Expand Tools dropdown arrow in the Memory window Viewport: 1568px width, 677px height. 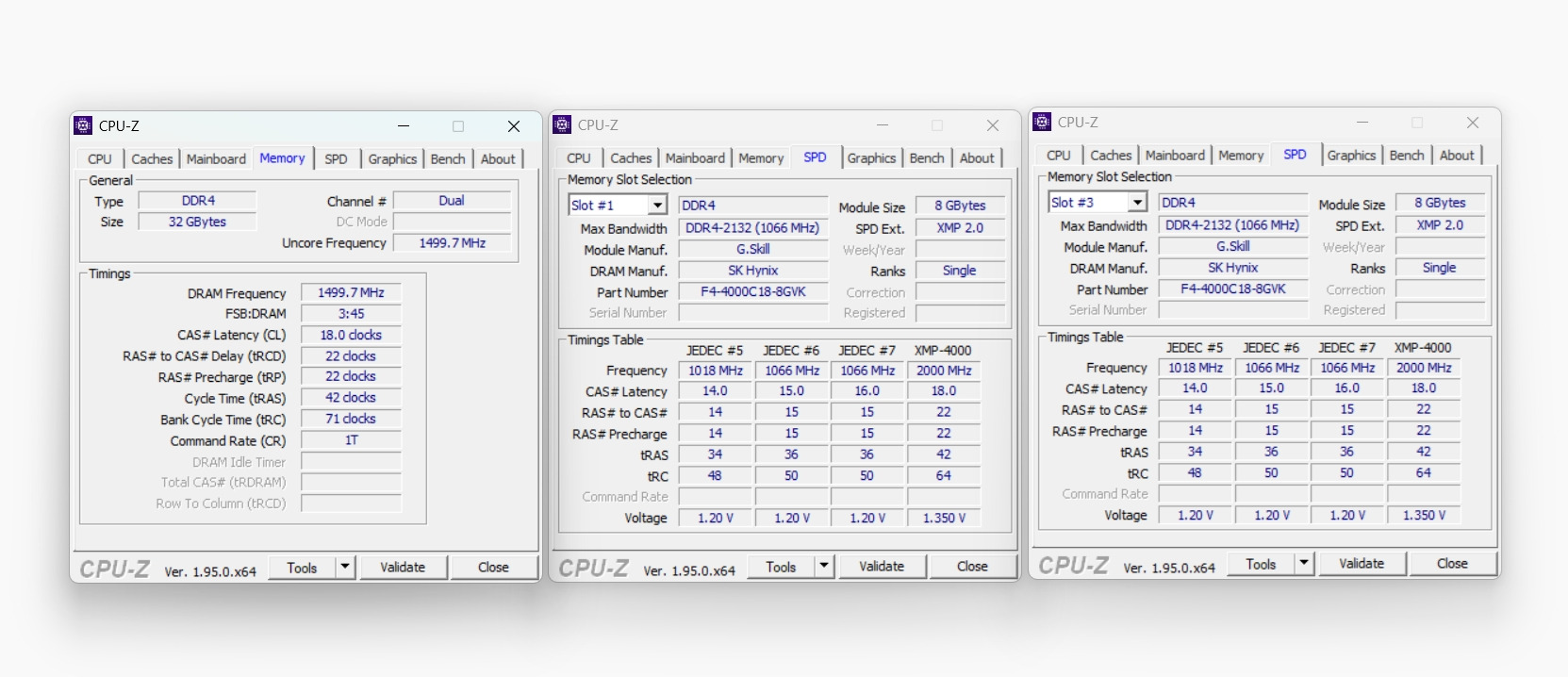coord(345,567)
